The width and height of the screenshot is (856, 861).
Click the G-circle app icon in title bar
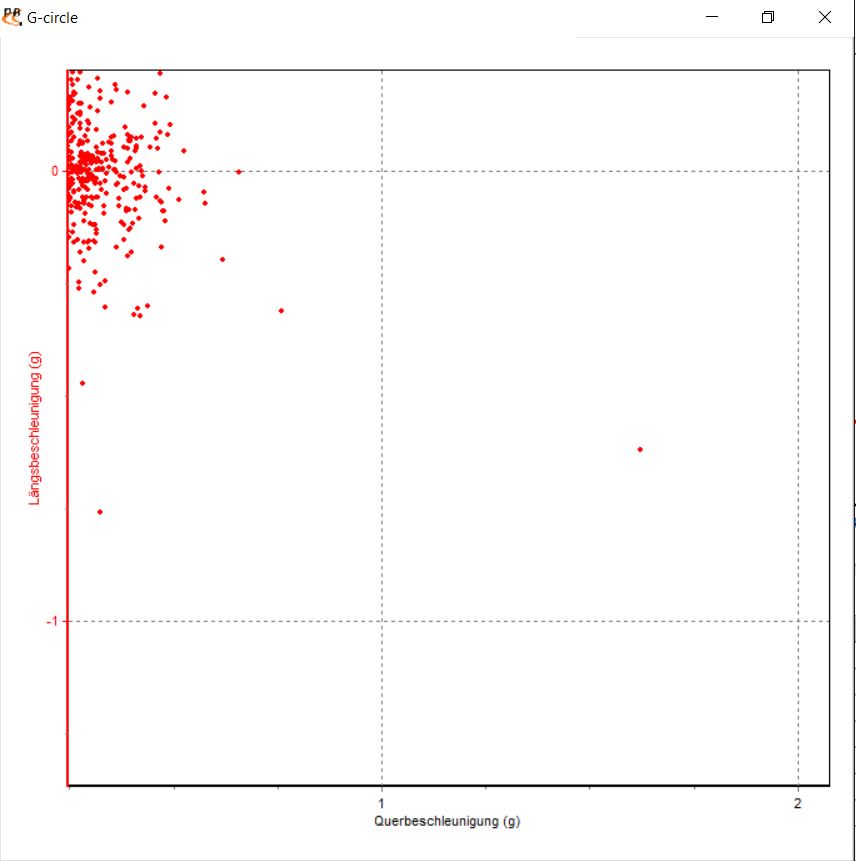(x=13, y=16)
